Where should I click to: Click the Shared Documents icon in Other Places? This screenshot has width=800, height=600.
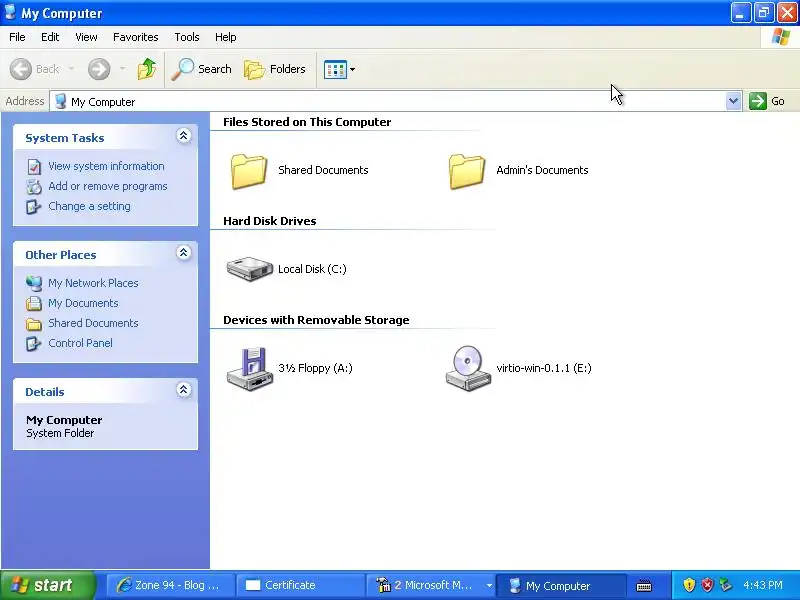pyautogui.click(x=34, y=323)
